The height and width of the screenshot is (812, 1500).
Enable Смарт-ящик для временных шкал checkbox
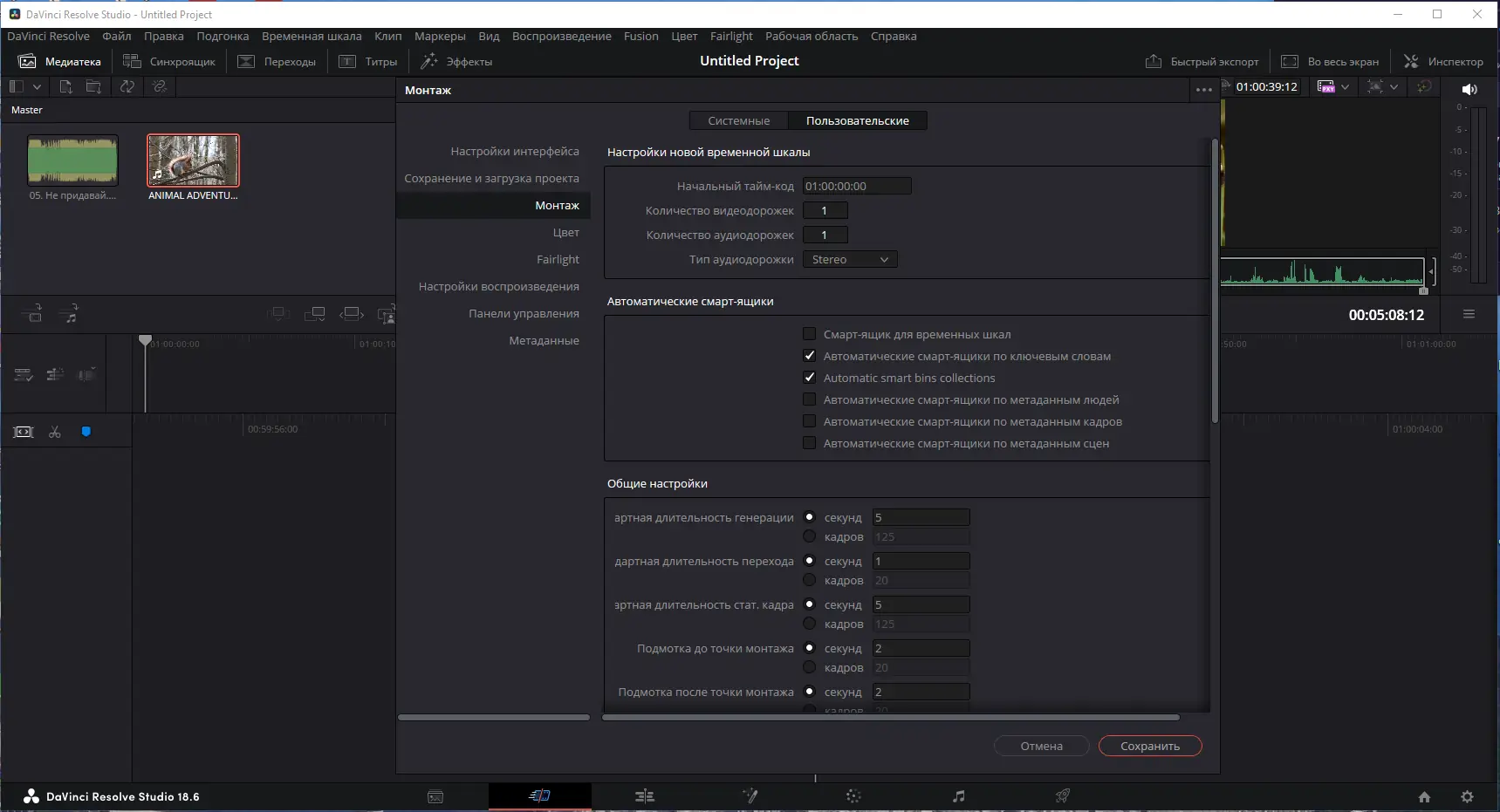click(x=809, y=333)
